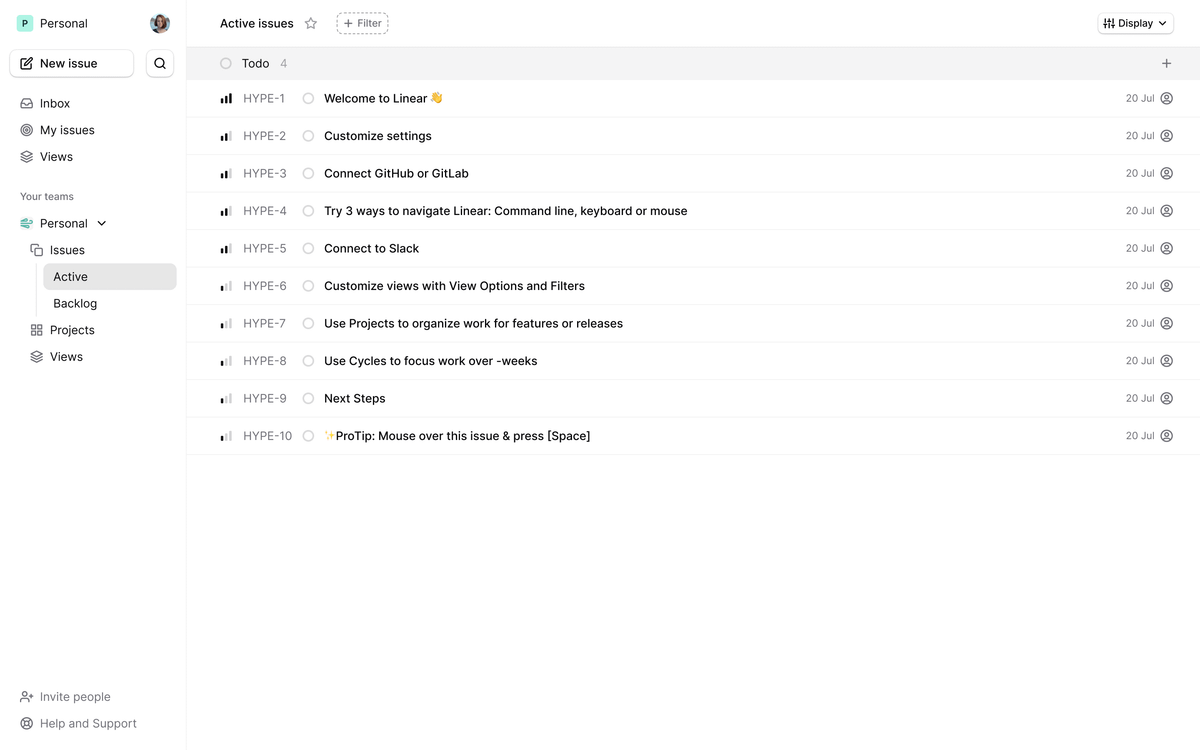The image size is (1200, 750).
Task: Open the Display options dropdown
Action: 1135,23
